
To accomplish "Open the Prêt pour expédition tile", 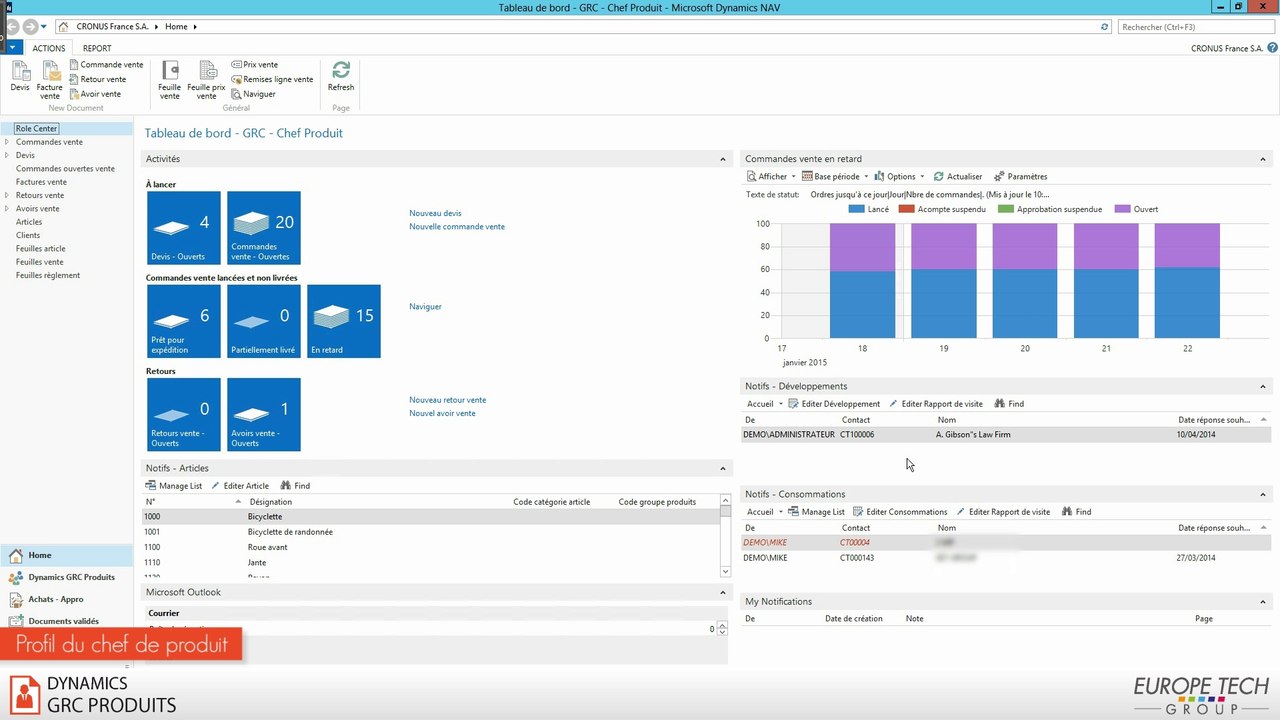I will tap(184, 321).
